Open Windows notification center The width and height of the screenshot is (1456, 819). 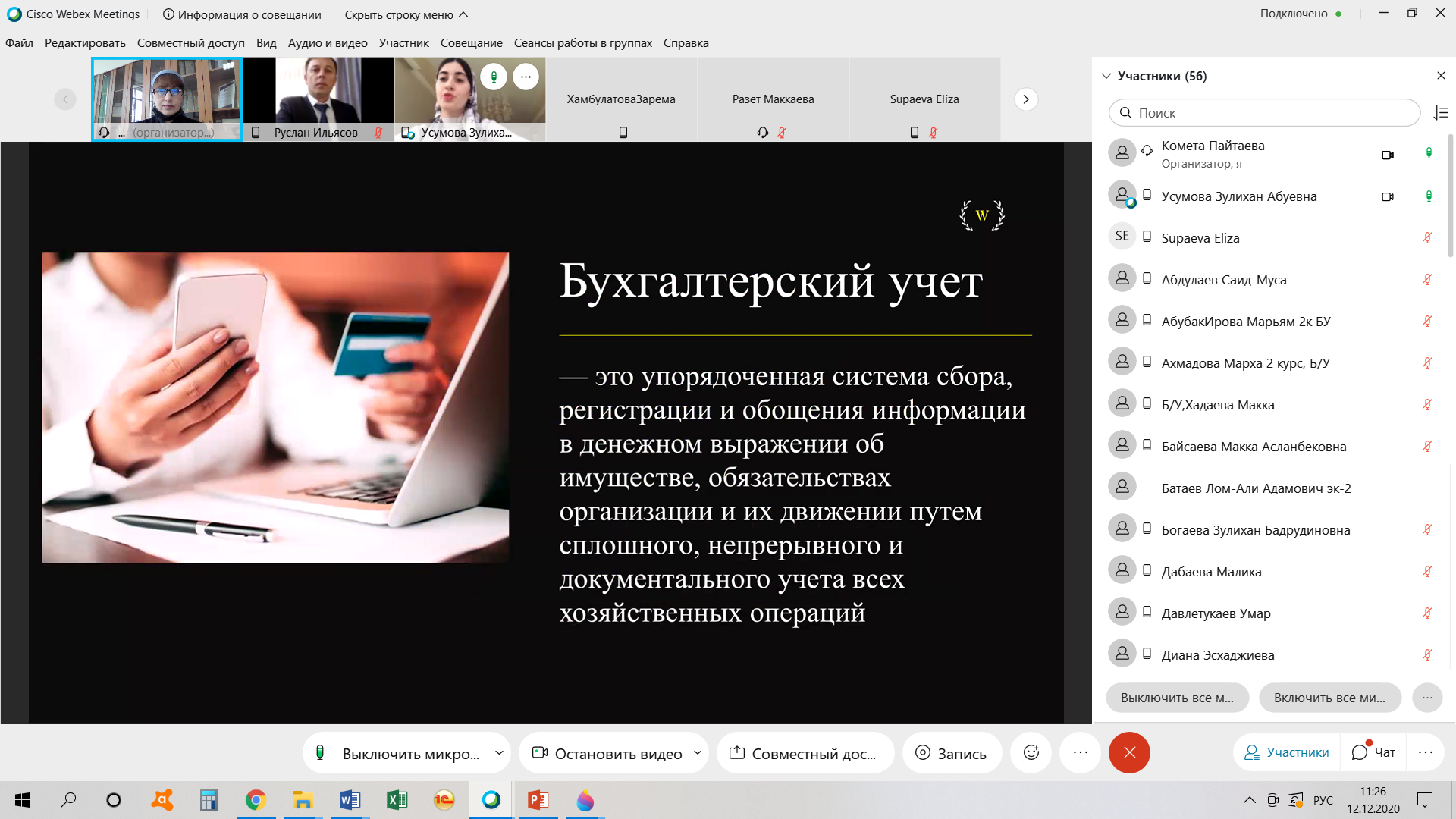pyautogui.click(x=1425, y=800)
